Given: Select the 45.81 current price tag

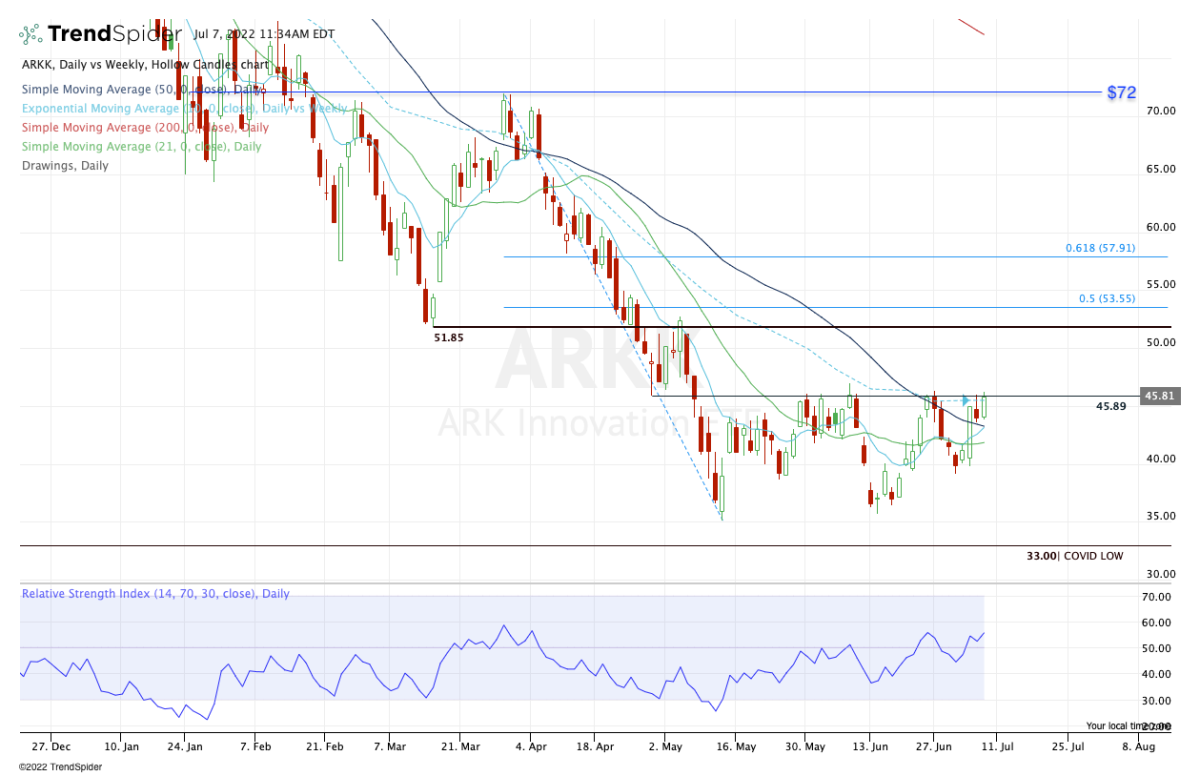Looking at the screenshot, I should coord(1159,396).
